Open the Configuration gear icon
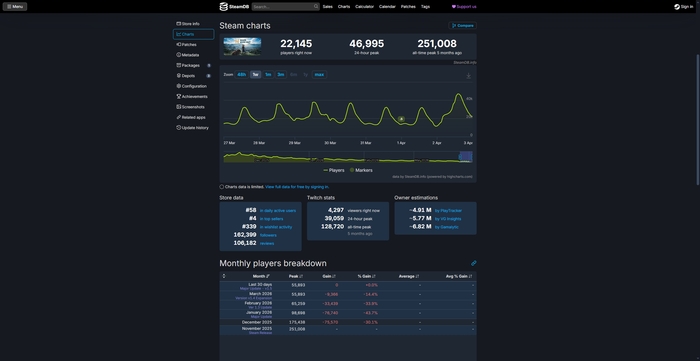This screenshot has width=700, height=361. tap(179, 86)
